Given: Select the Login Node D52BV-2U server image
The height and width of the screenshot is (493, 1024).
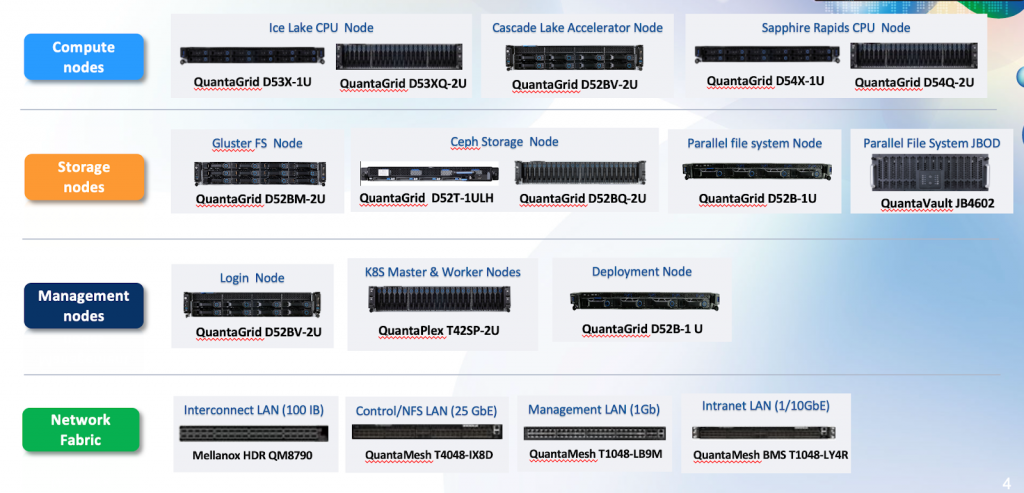Looking at the screenshot, I should pyautogui.click(x=252, y=304).
